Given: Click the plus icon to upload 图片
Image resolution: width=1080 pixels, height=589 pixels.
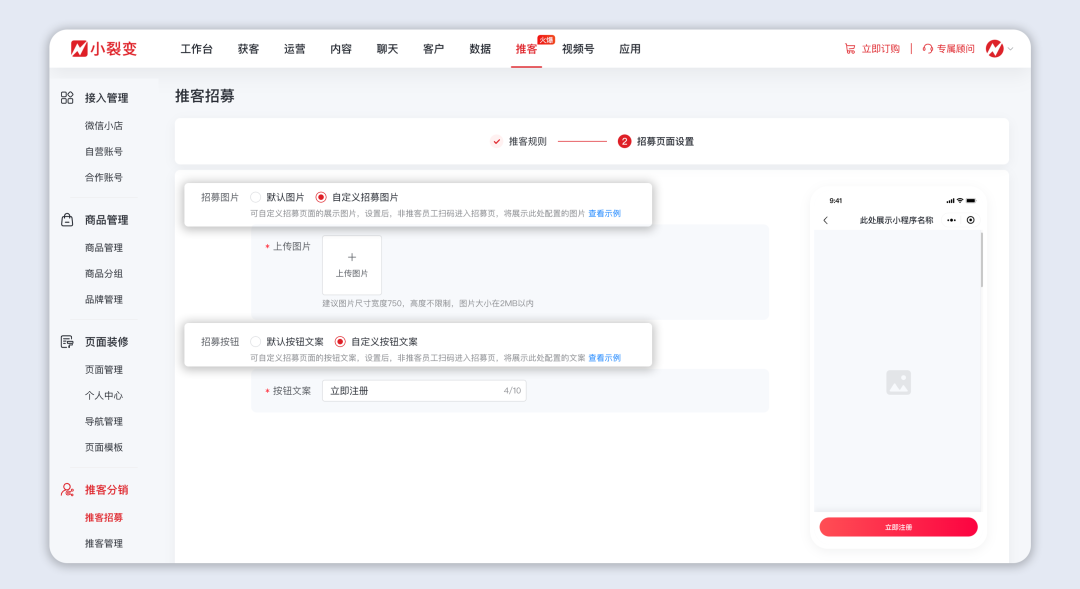Looking at the screenshot, I should coord(351,257).
